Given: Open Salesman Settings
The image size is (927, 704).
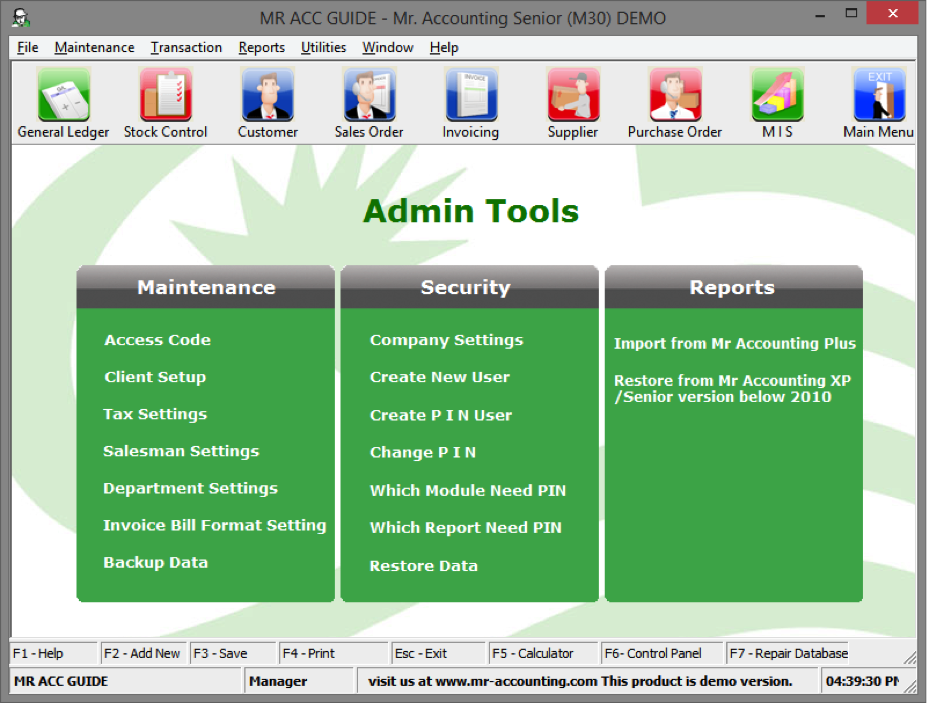Looking at the screenshot, I should click(x=181, y=452).
